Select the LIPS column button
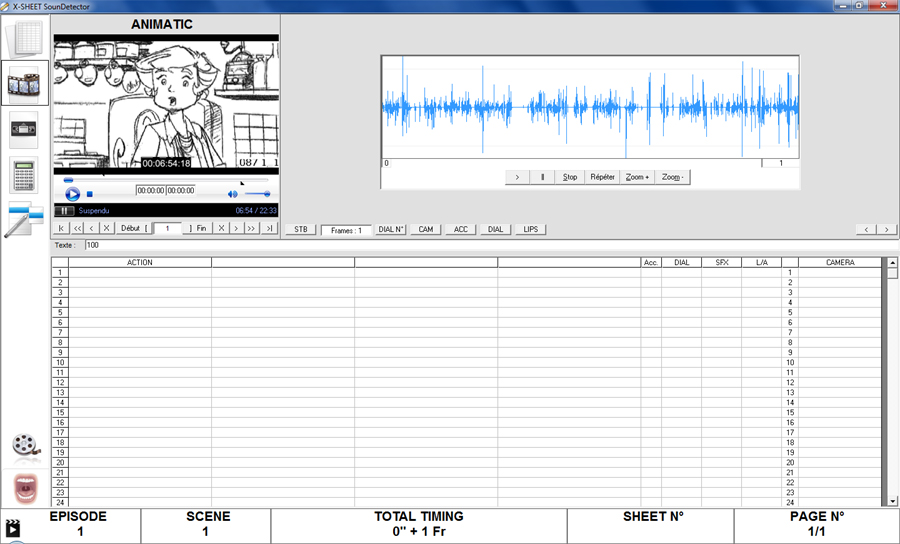Image resolution: width=900 pixels, height=544 pixels. point(530,229)
